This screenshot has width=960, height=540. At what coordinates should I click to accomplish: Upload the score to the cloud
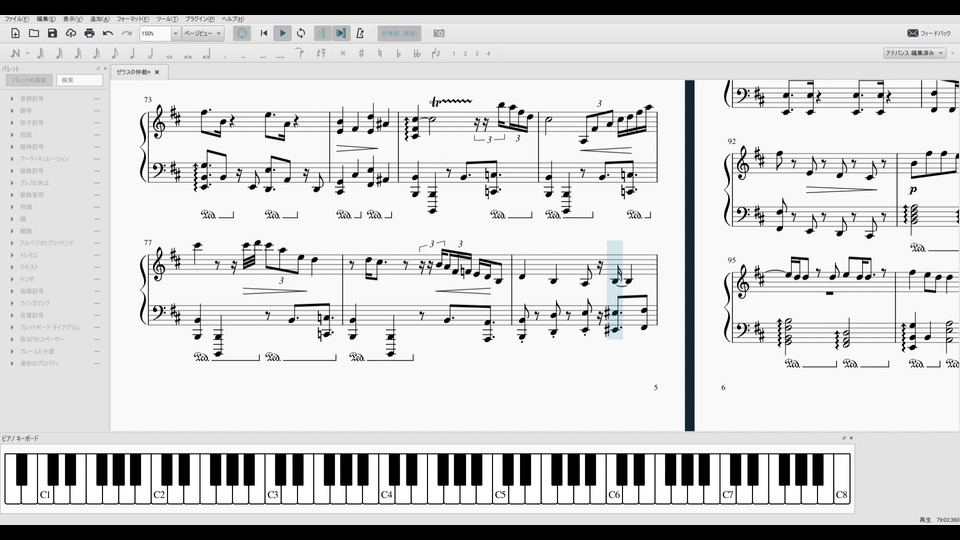coord(71,33)
